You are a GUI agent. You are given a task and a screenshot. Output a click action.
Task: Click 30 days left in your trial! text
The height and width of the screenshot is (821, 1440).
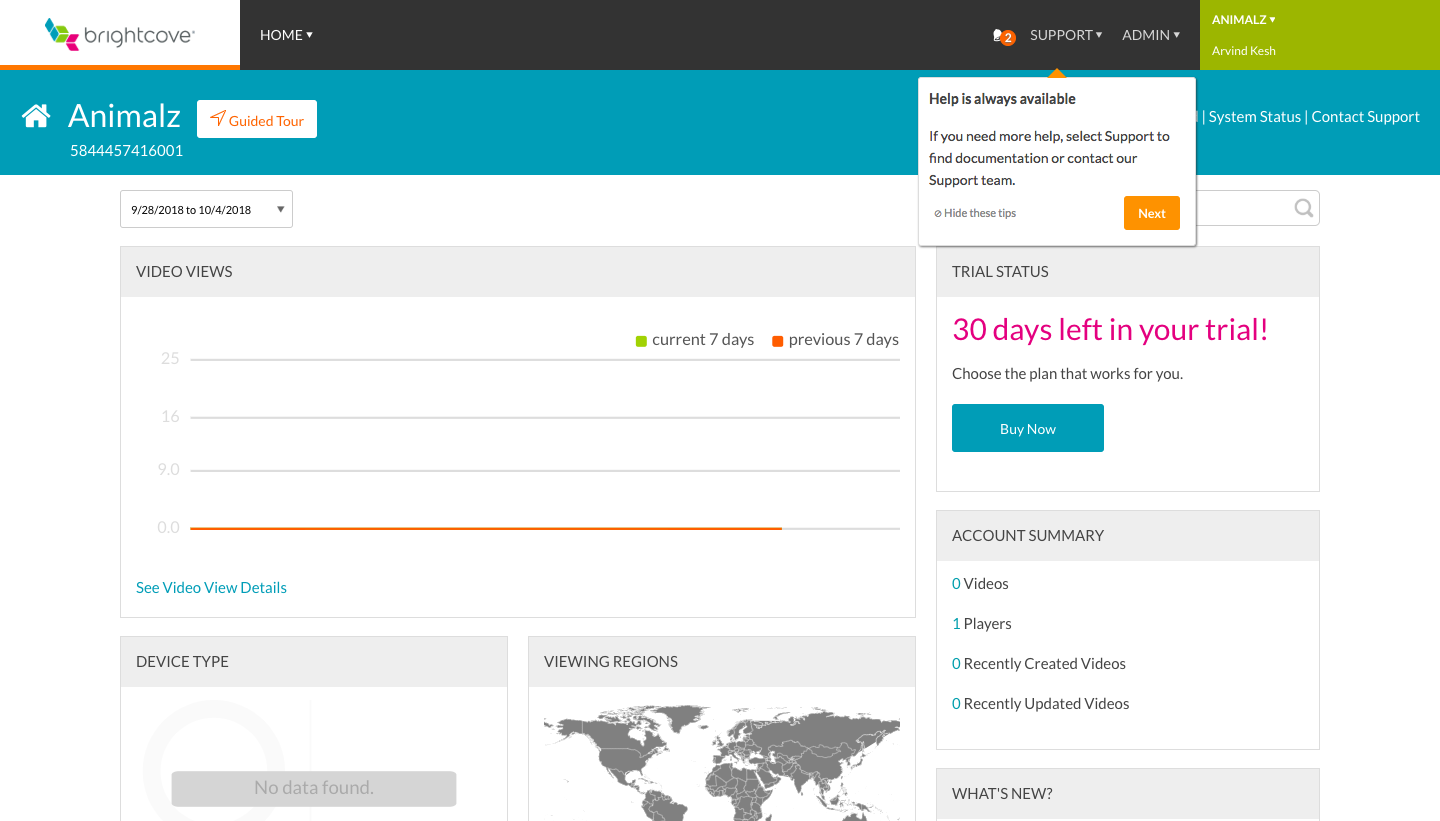(x=1110, y=330)
